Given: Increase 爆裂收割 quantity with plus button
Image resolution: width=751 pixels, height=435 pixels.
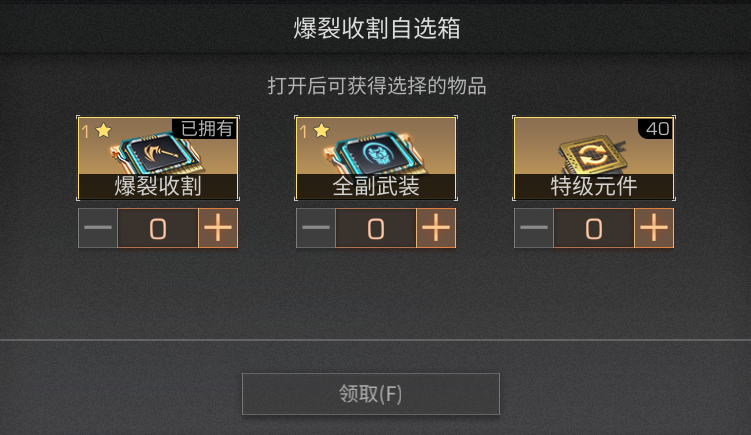Looking at the screenshot, I should tap(218, 228).
